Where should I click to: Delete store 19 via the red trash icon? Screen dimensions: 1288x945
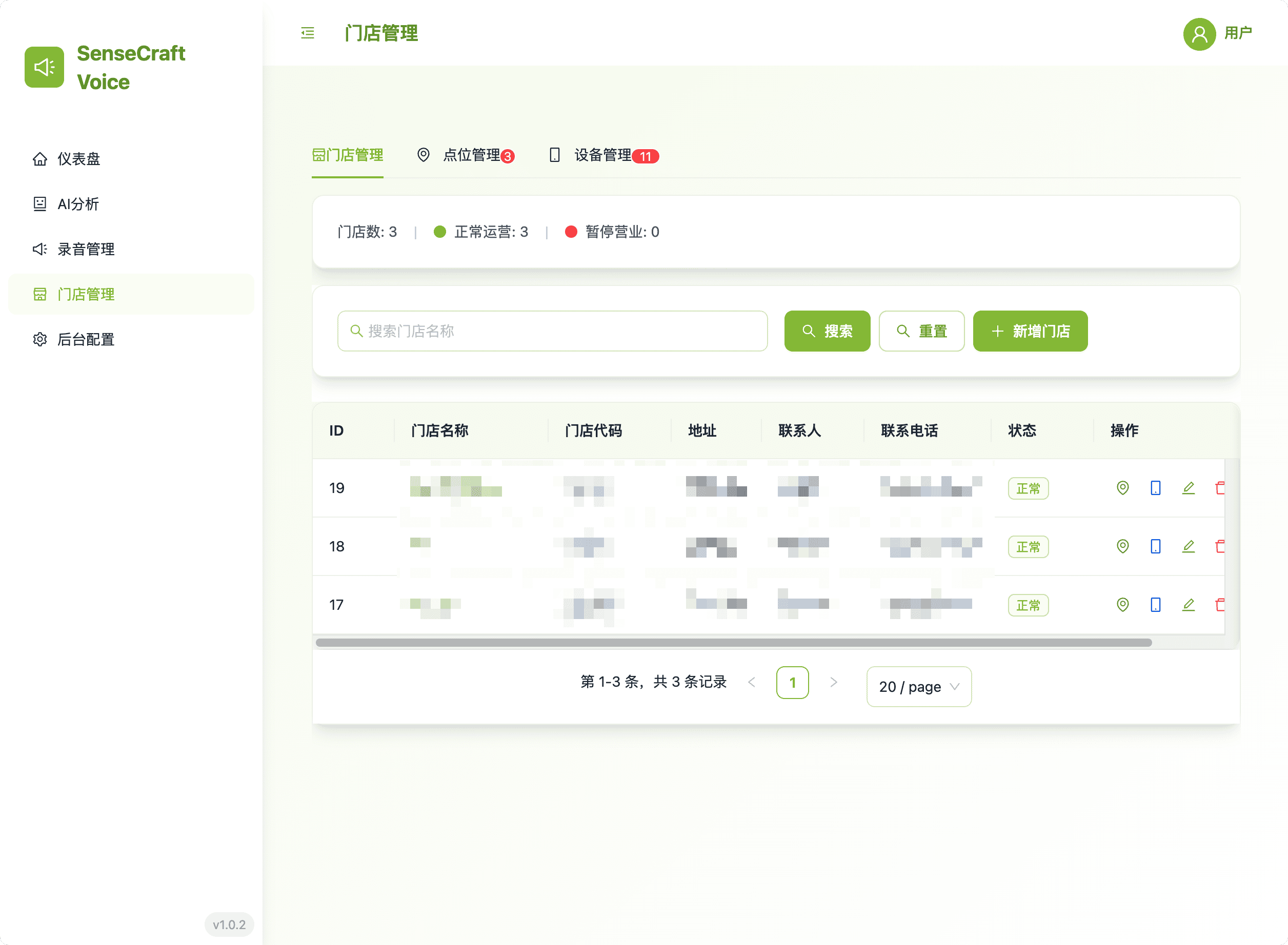[1220, 488]
